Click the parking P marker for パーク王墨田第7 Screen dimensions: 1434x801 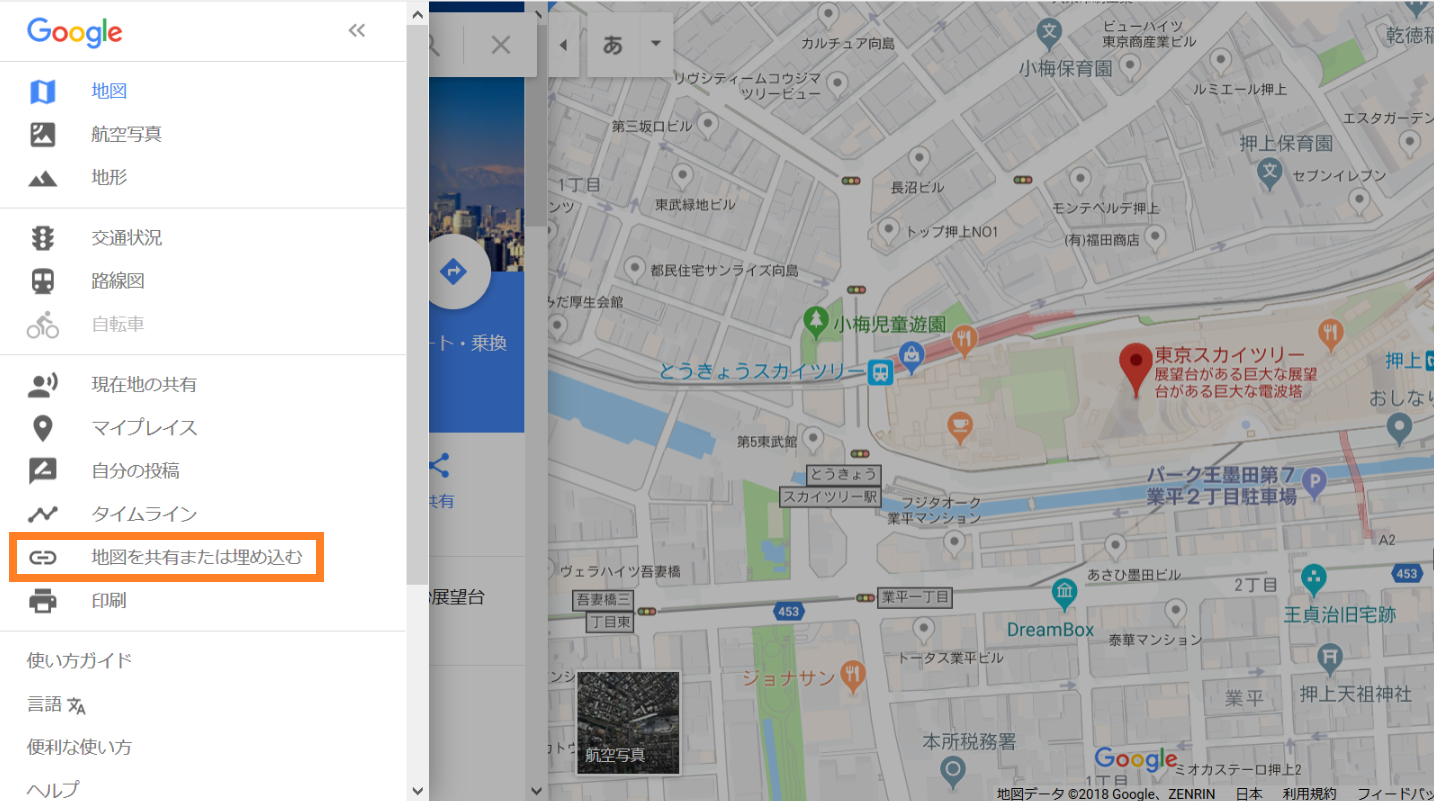coord(1315,484)
